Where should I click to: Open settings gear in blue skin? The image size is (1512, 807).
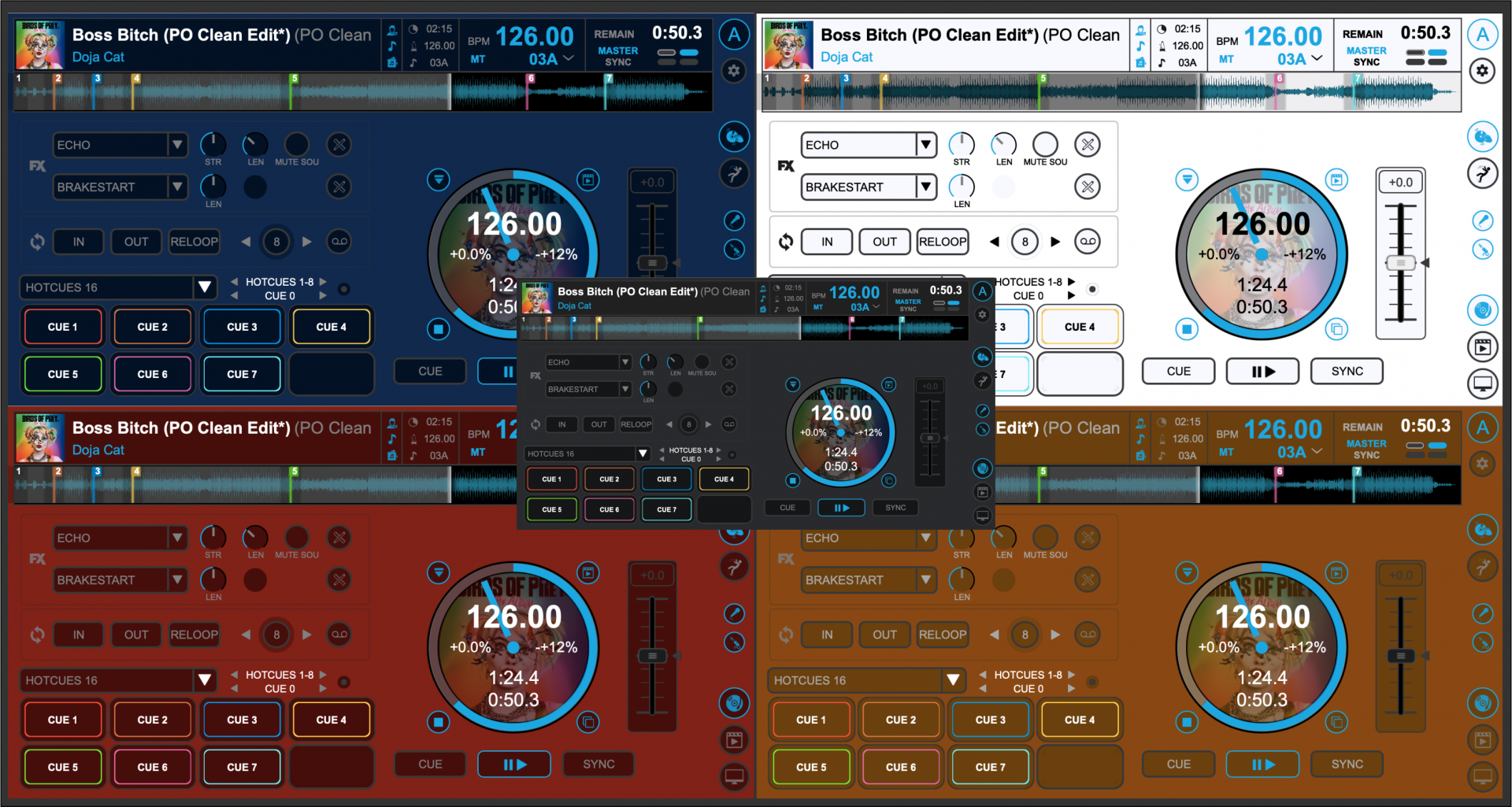coord(734,71)
